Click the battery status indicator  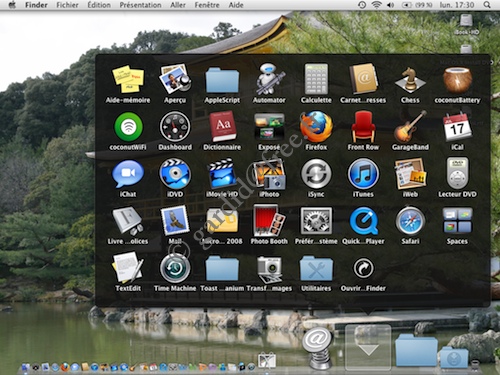pyautogui.click(x=416, y=5)
